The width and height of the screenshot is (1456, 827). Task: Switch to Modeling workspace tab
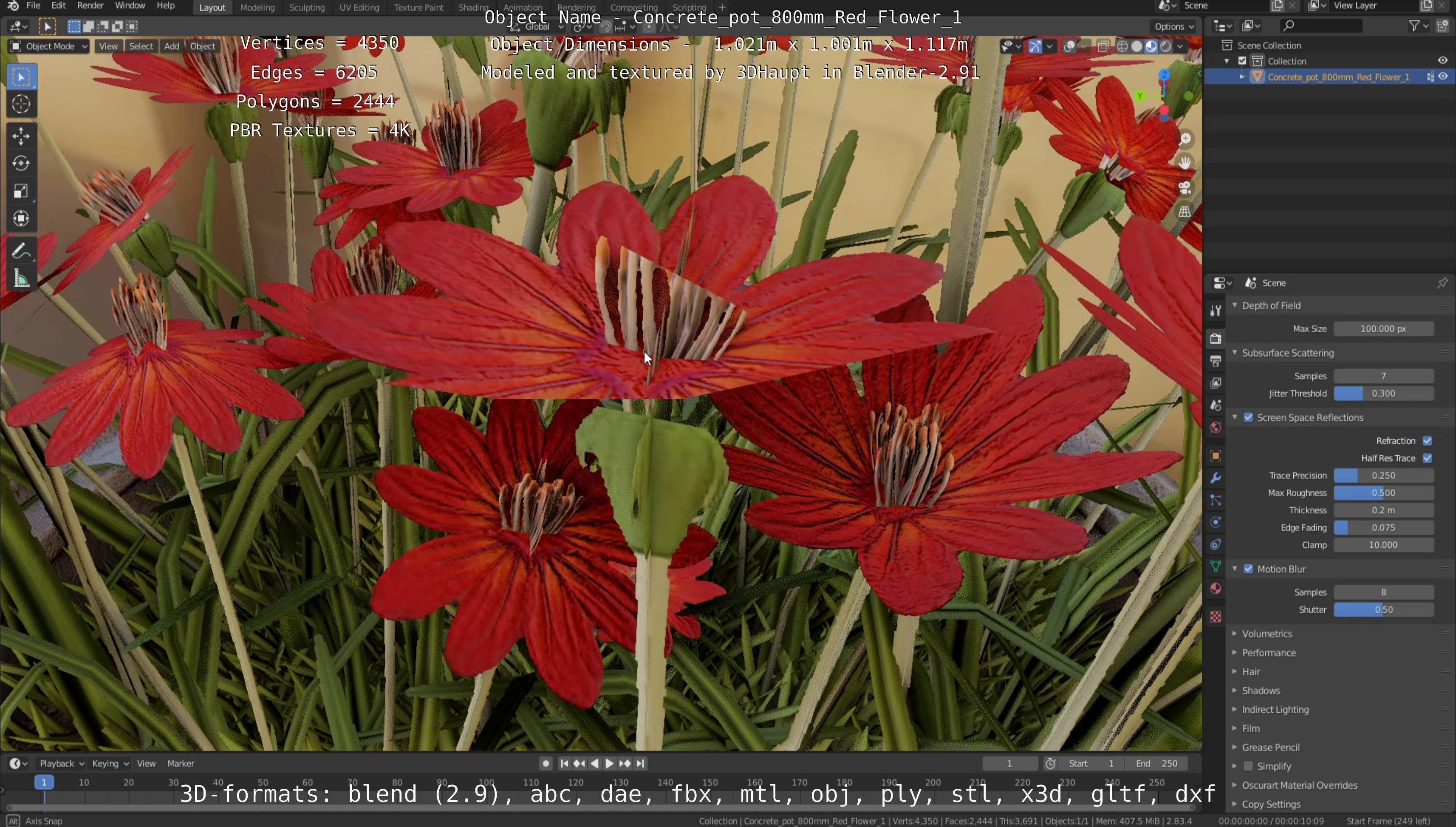[257, 7]
